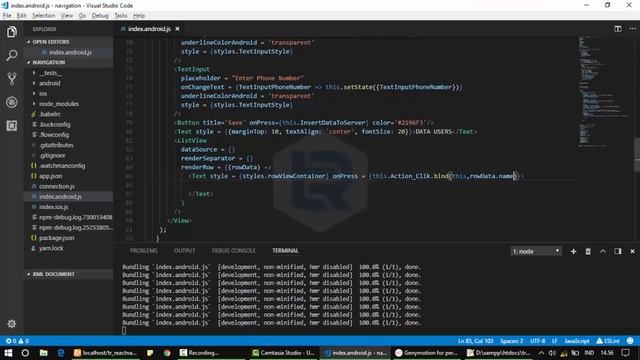This screenshot has width=640, height=360.
Task: Open the Windows Start menu
Action: (x=8, y=353)
